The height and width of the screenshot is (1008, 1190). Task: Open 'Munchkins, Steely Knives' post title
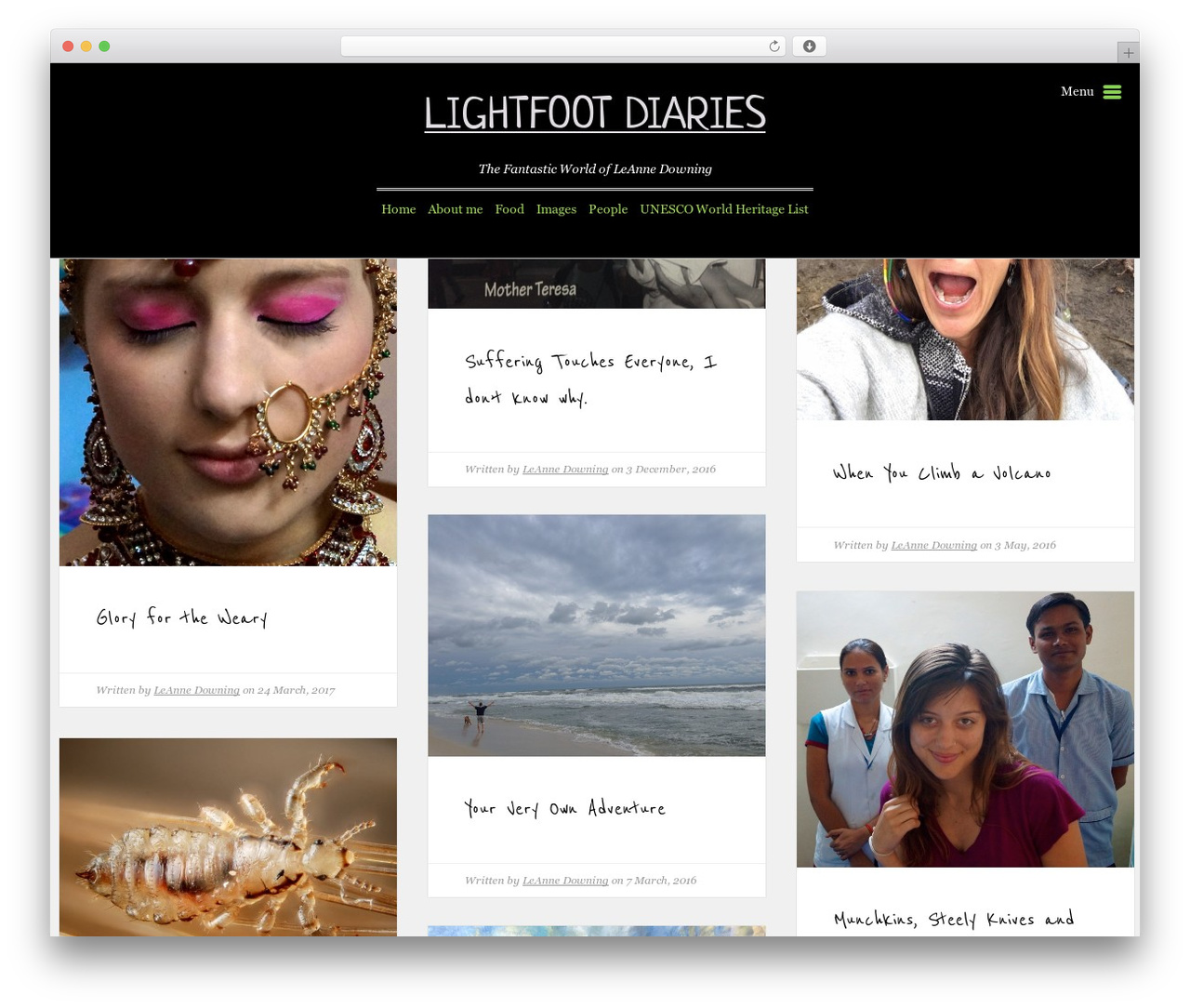click(x=954, y=919)
